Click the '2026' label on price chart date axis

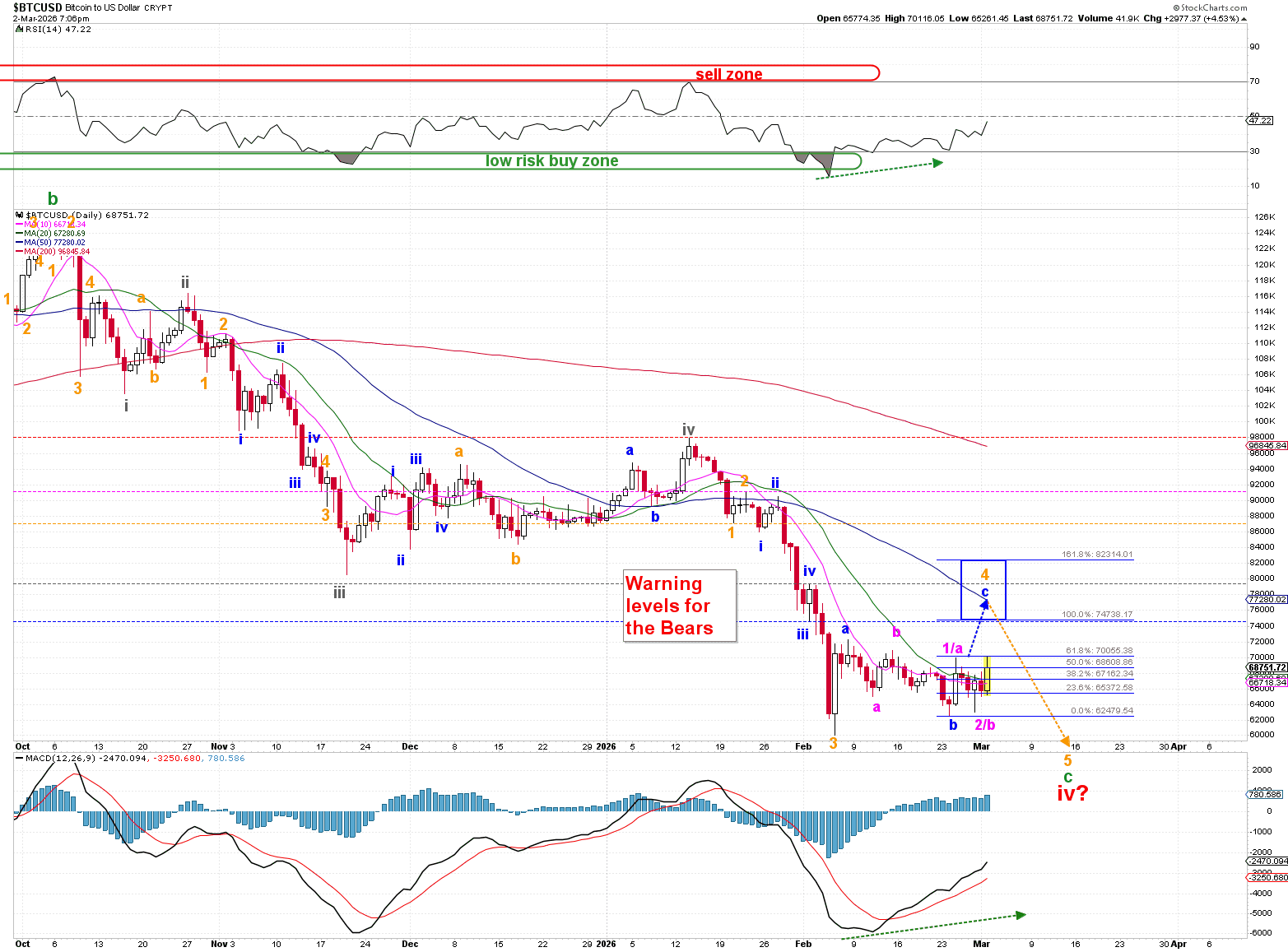[x=606, y=747]
